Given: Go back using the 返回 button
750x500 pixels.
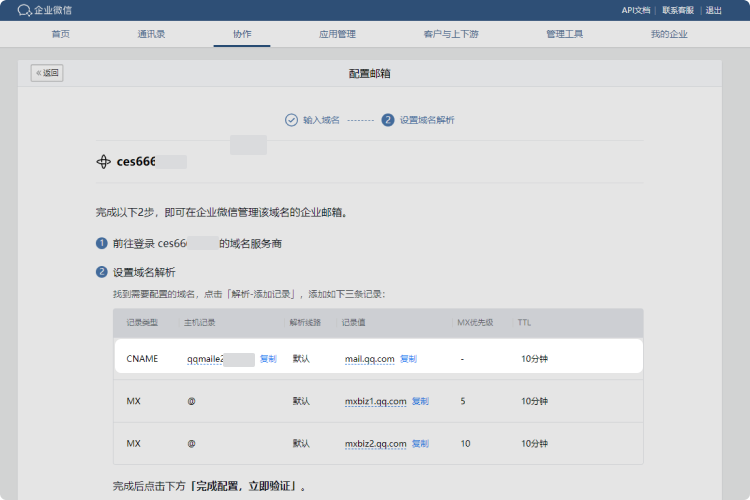Looking at the screenshot, I should pyautogui.click(x=47, y=73).
